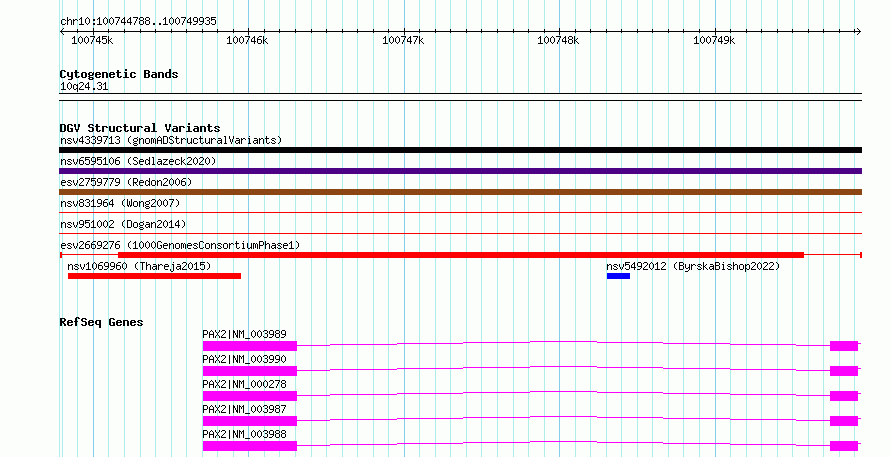Select the brown esv2759779 variant bar
Viewport: 890px width, 457px height.
coord(460,192)
